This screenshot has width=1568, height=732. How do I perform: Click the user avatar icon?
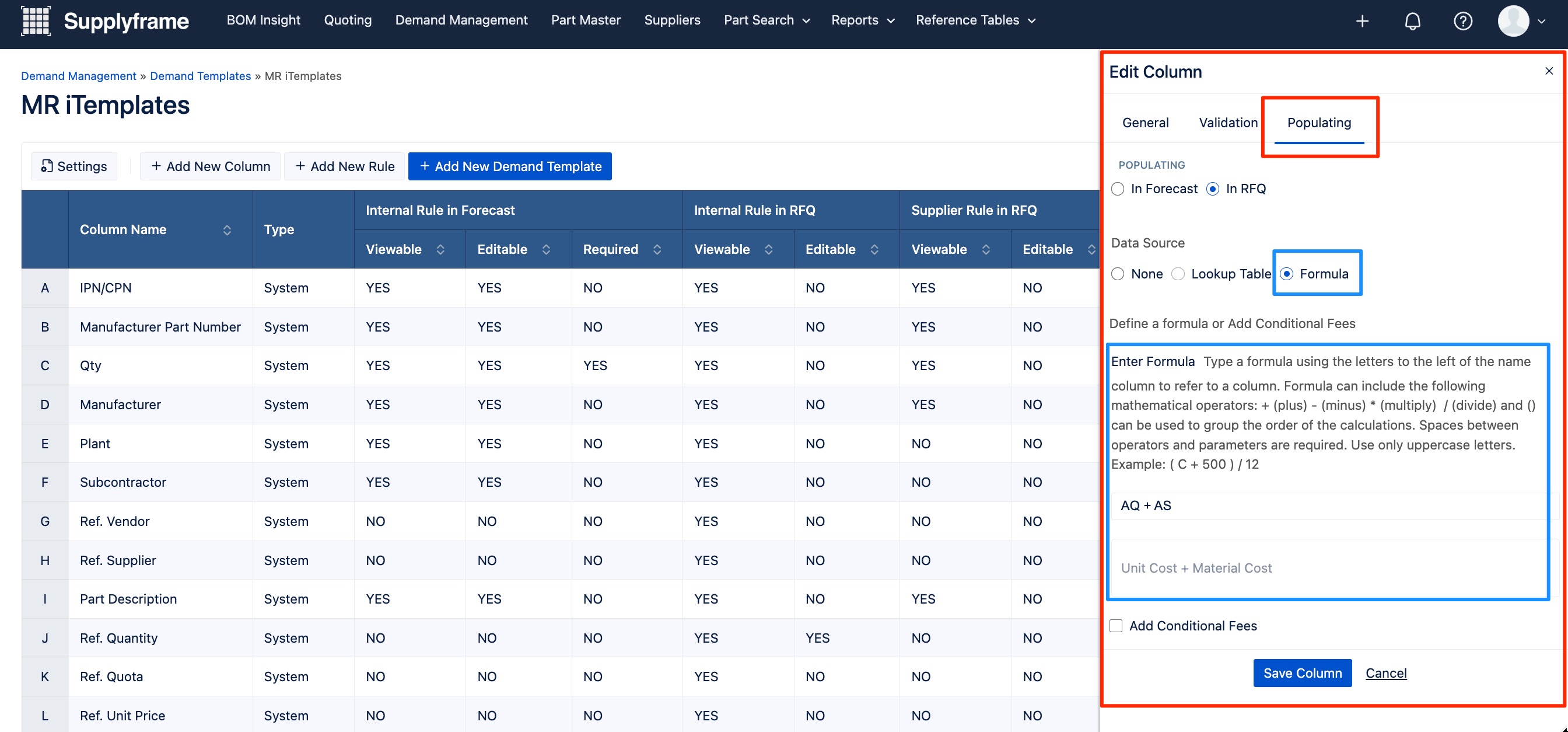[x=1513, y=20]
